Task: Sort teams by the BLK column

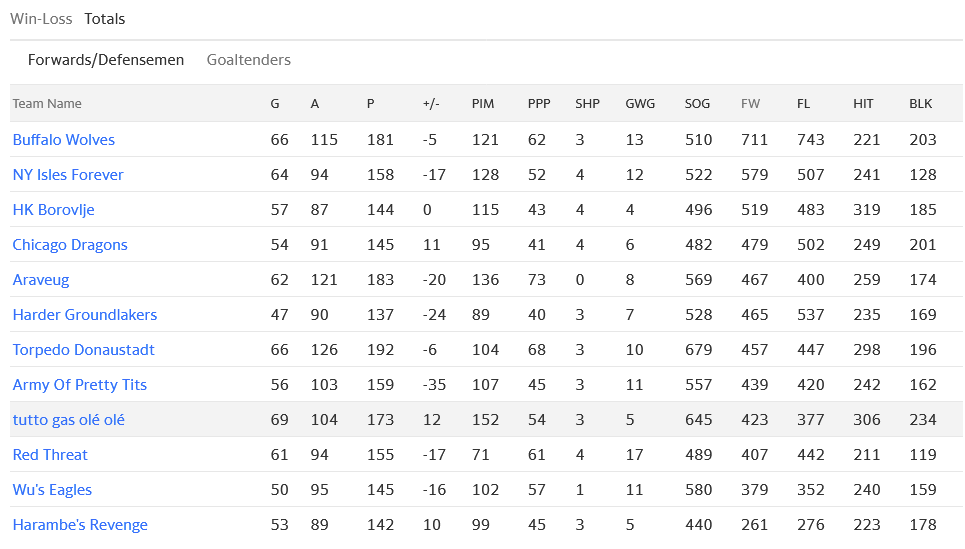Action: 920,104
